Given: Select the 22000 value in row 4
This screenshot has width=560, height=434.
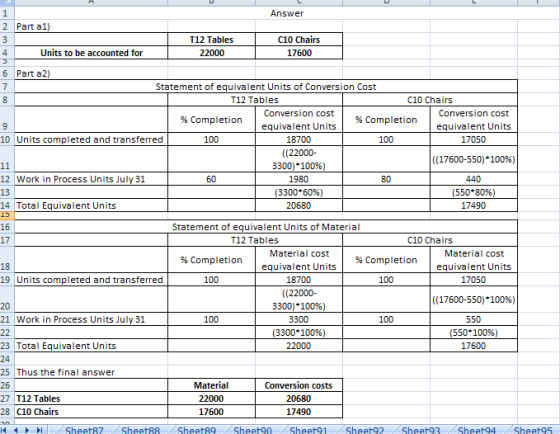Looking at the screenshot, I should (211, 53).
